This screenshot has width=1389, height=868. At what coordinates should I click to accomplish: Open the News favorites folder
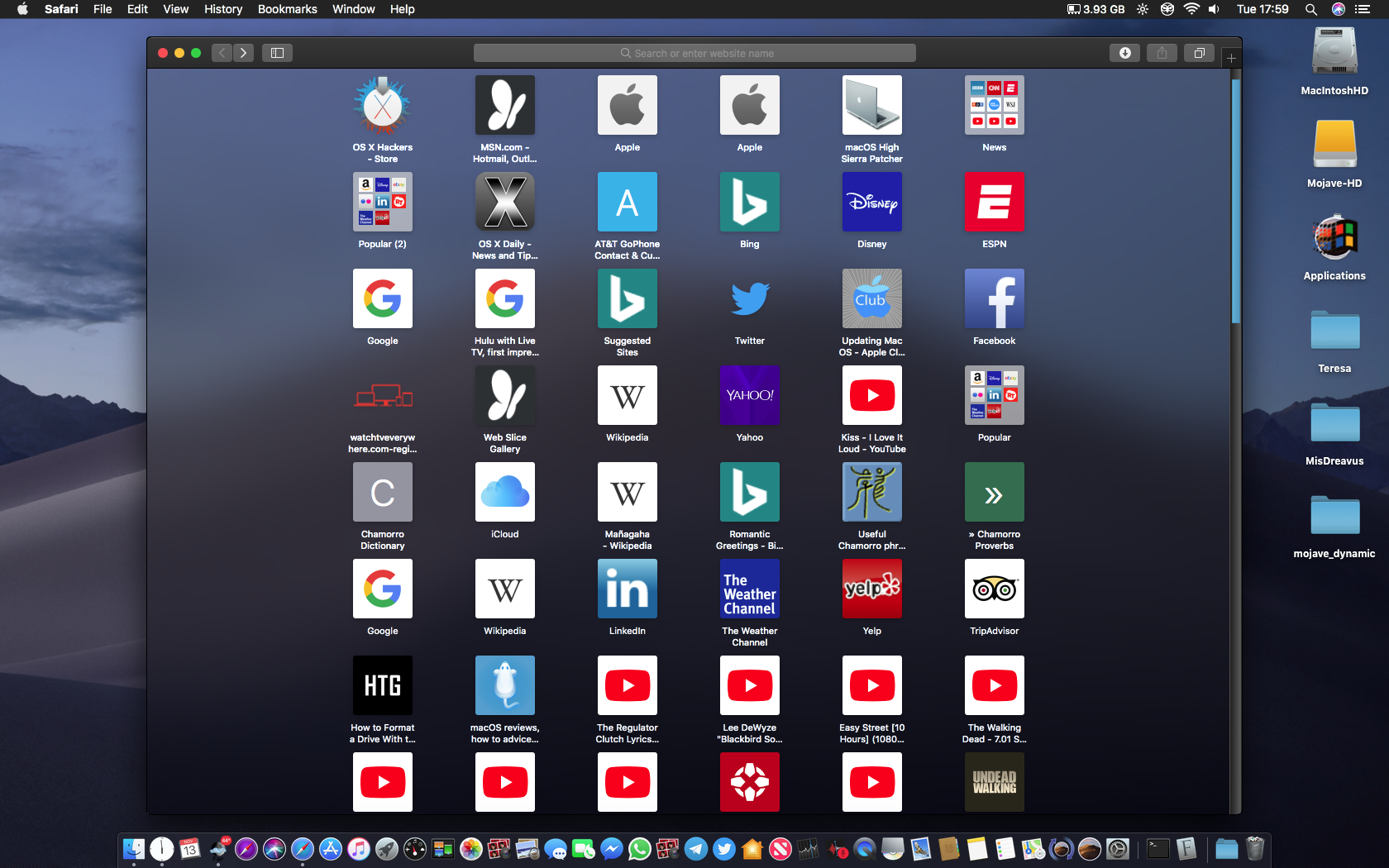point(995,105)
